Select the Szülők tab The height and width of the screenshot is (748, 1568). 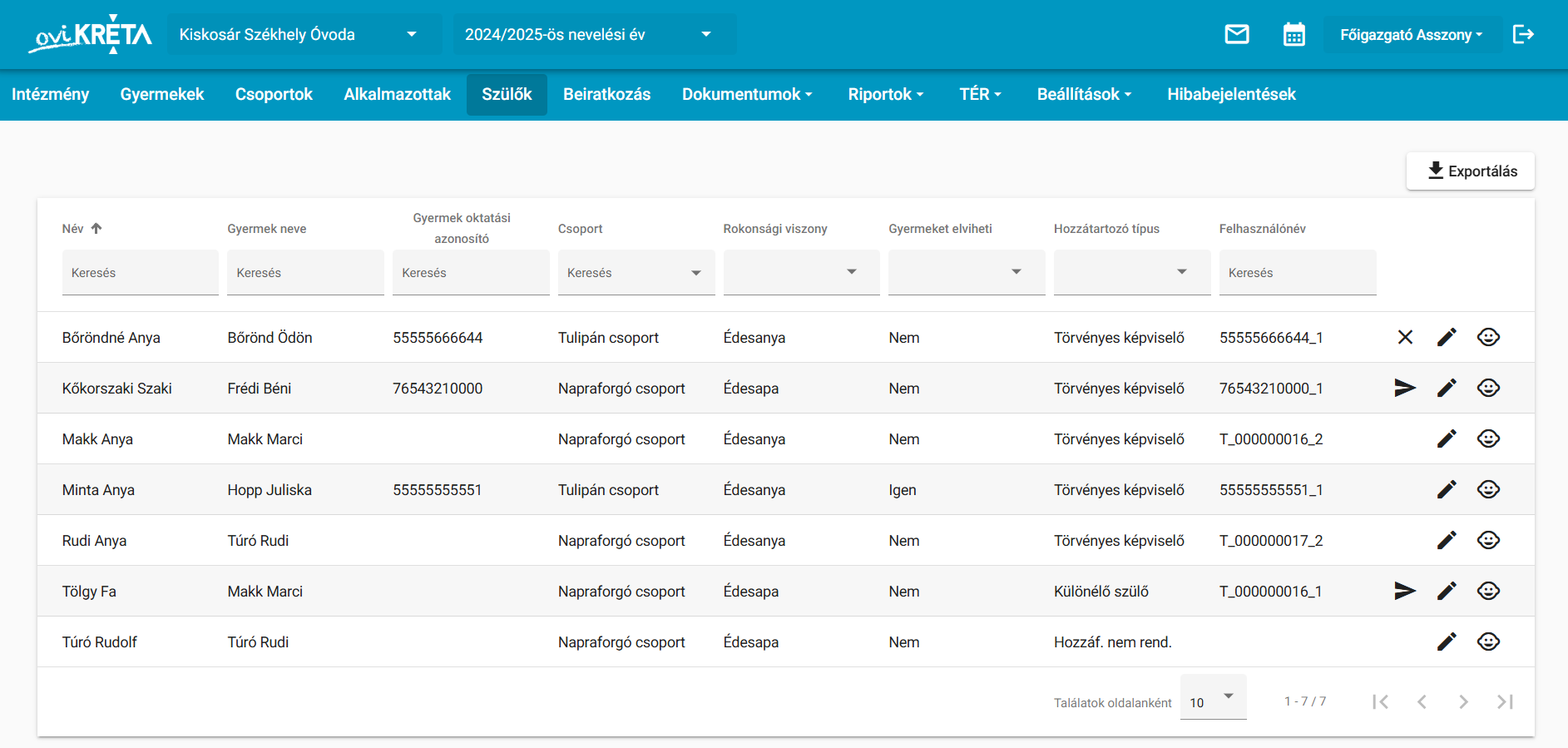pyautogui.click(x=507, y=94)
